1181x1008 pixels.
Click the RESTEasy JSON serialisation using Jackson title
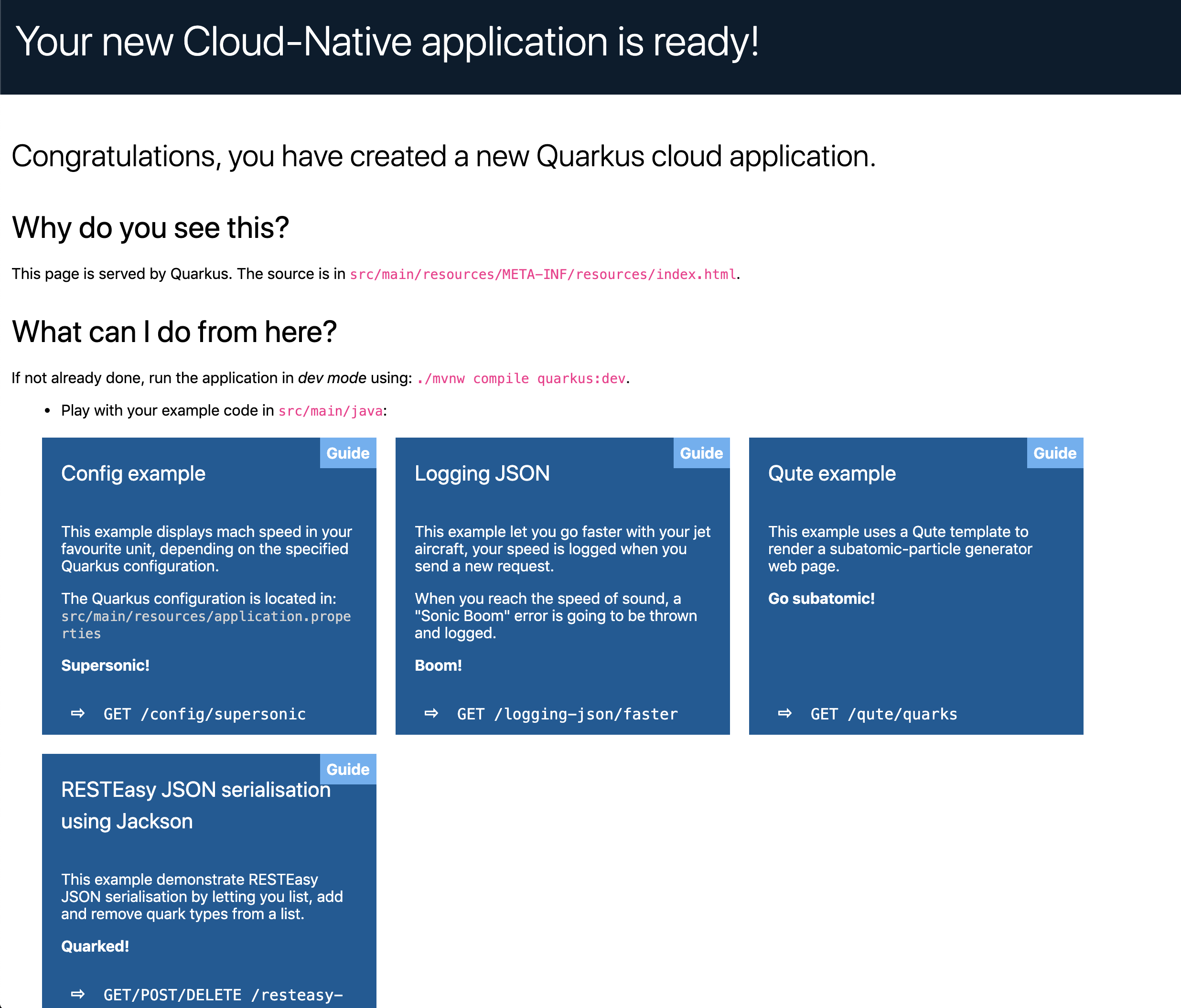click(195, 805)
